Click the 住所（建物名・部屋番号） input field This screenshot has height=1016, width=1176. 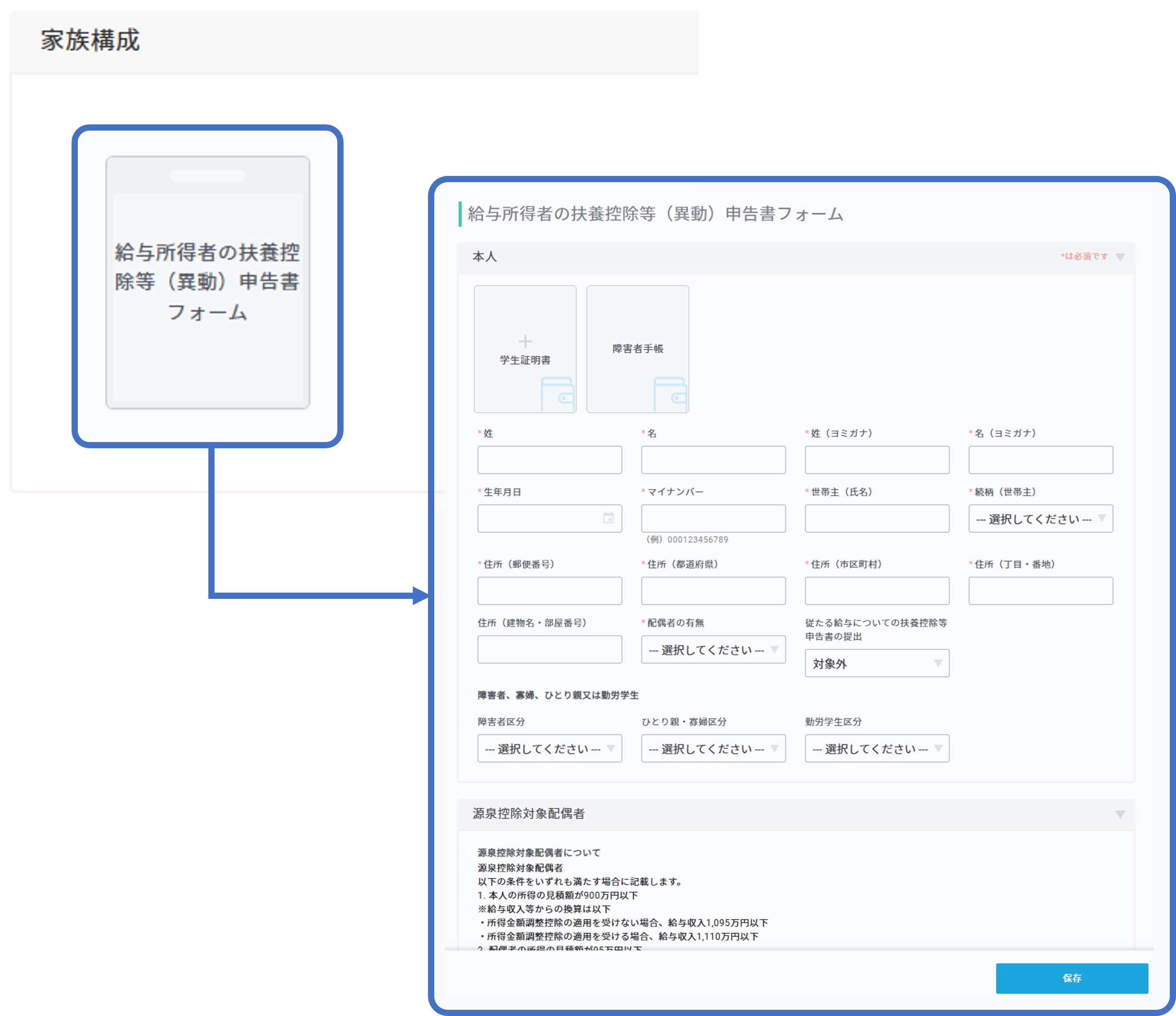(x=549, y=649)
